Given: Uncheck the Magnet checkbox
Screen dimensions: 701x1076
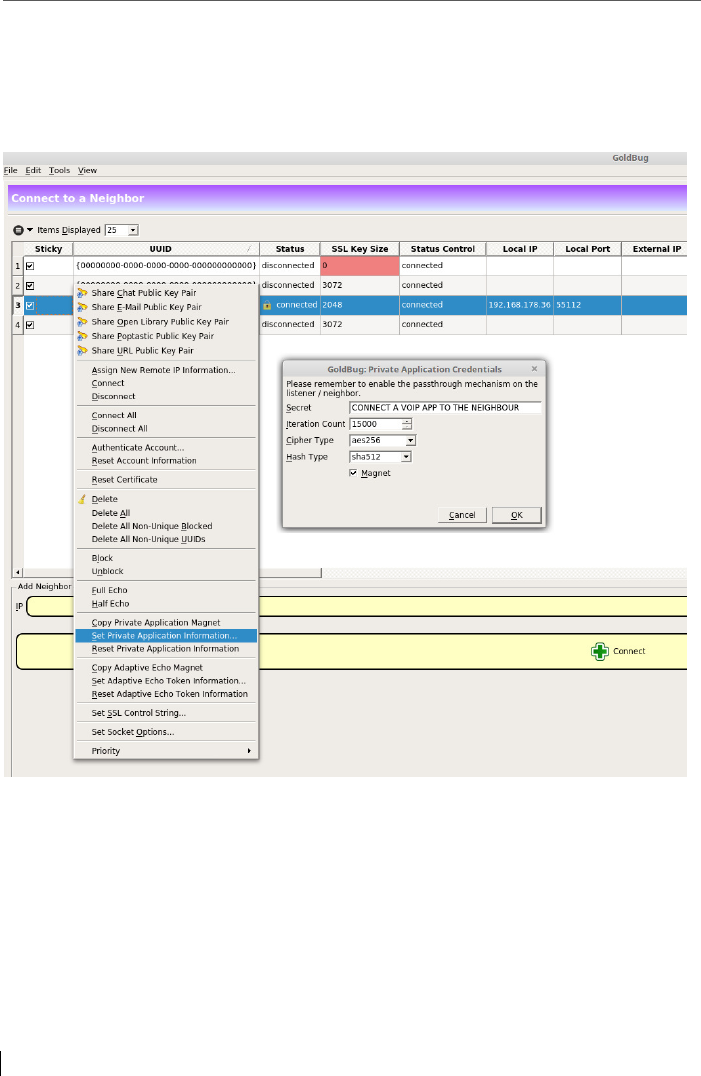Looking at the screenshot, I should [x=353, y=473].
